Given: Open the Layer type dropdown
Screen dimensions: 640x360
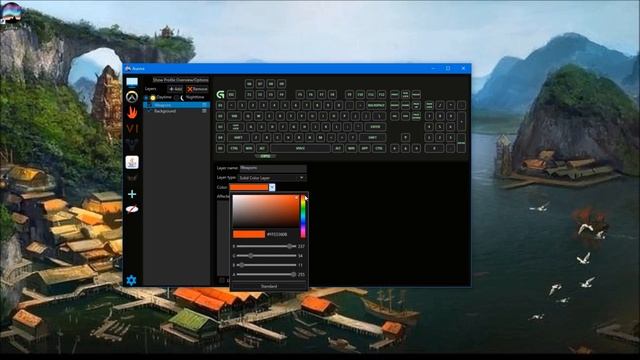Looking at the screenshot, I should [272, 178].
